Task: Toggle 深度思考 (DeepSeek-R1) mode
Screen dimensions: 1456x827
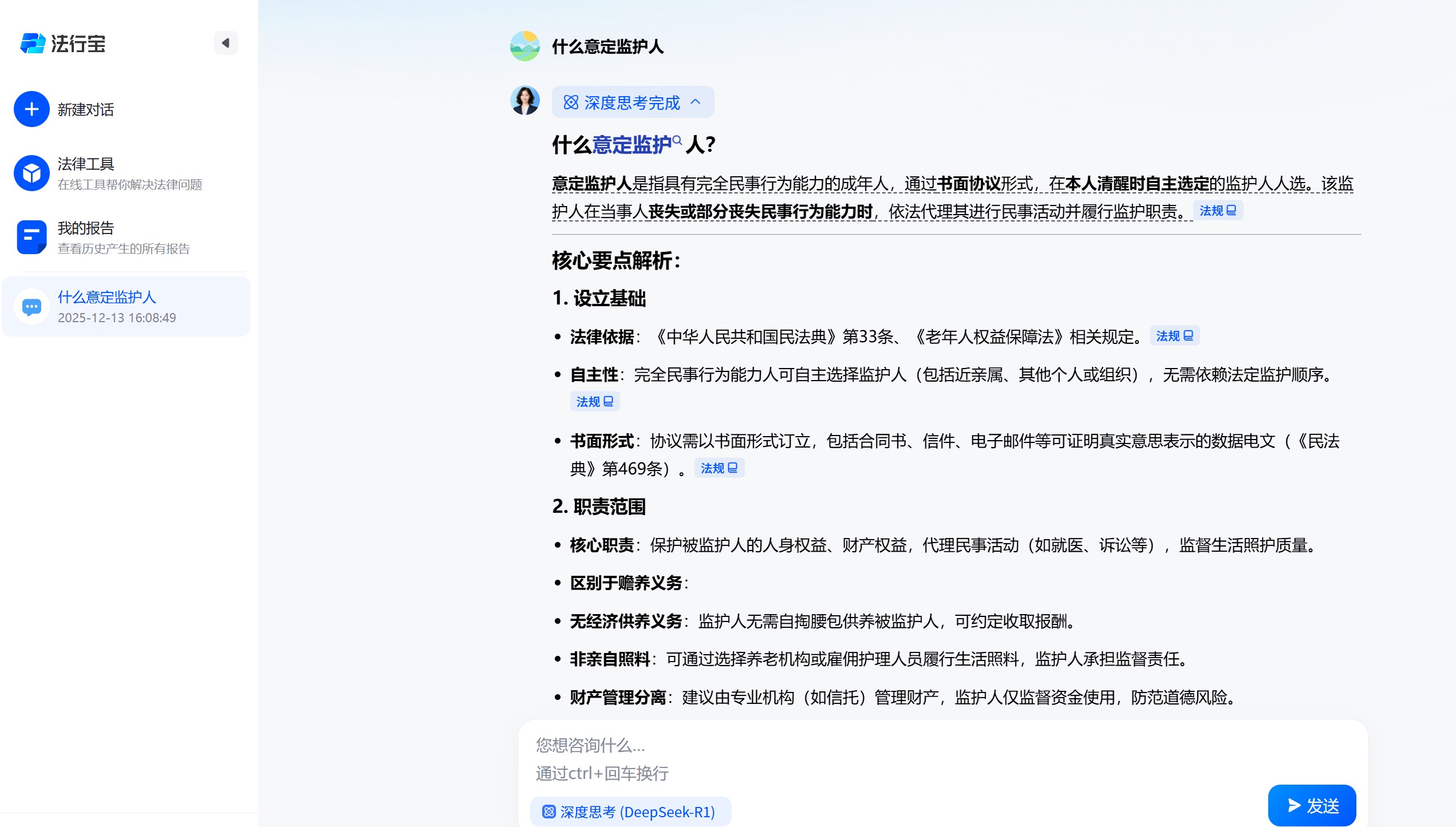Action: 630,810
